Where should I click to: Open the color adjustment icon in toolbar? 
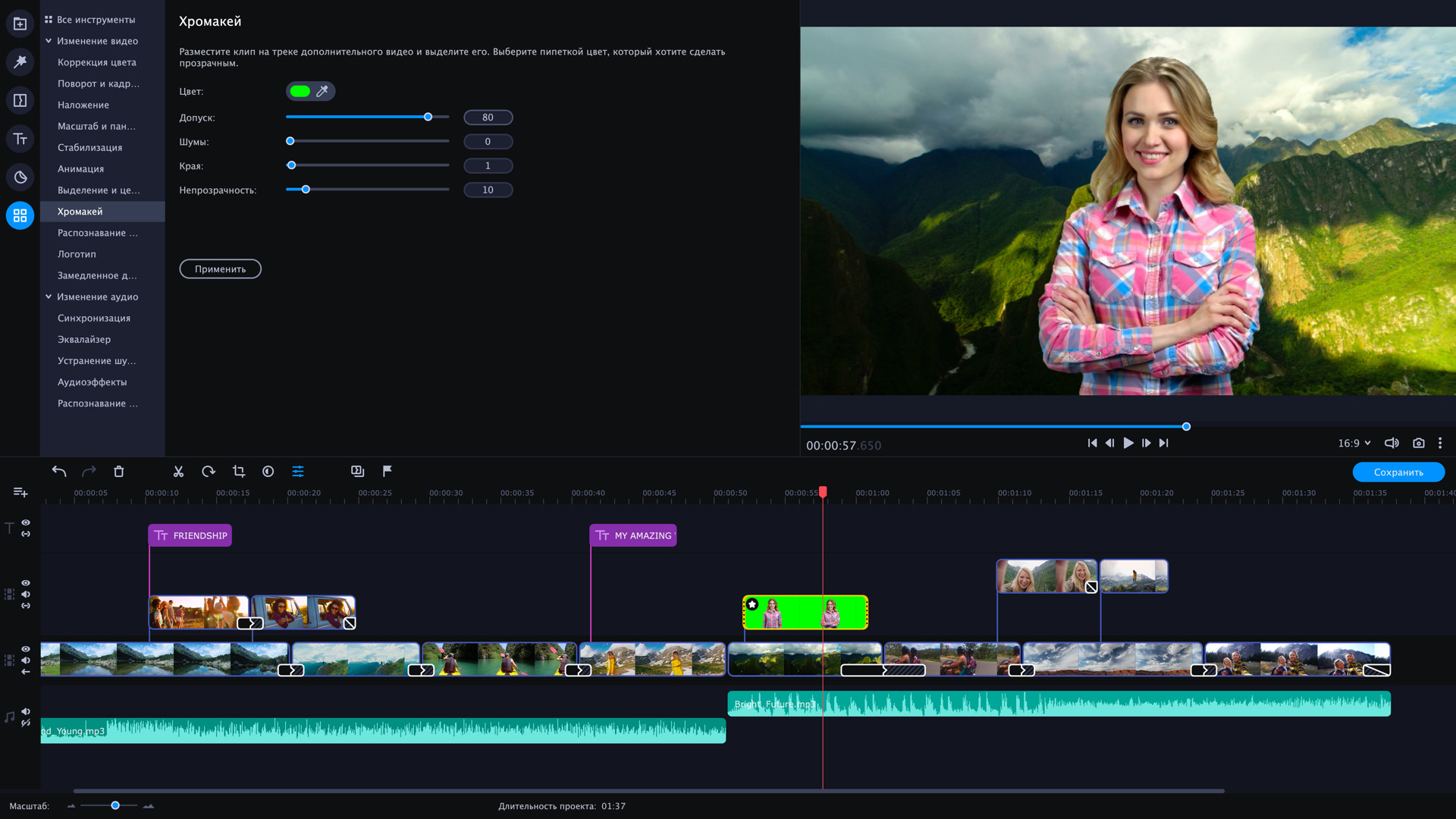(x=268, y=472)
